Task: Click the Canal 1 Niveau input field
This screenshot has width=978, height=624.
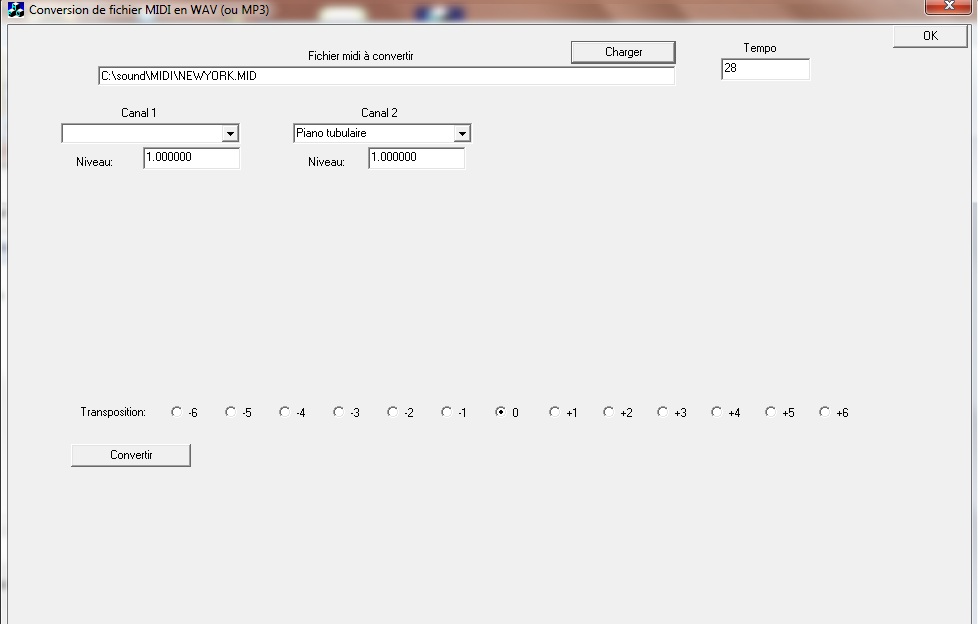Action: point(191,158)
